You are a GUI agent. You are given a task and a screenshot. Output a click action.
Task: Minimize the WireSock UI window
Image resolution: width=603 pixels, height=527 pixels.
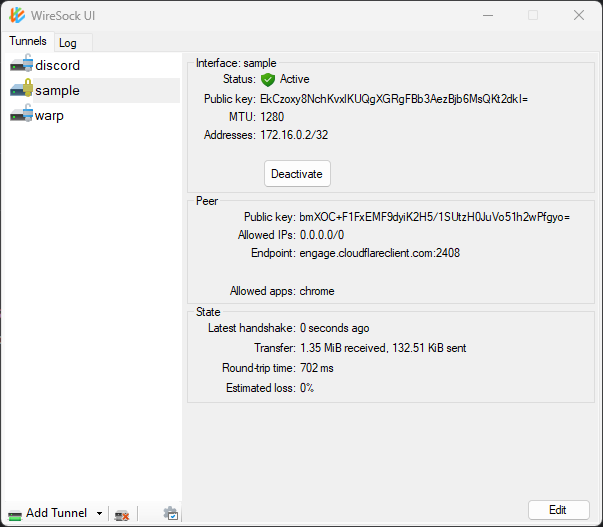[x=488, y=15]
